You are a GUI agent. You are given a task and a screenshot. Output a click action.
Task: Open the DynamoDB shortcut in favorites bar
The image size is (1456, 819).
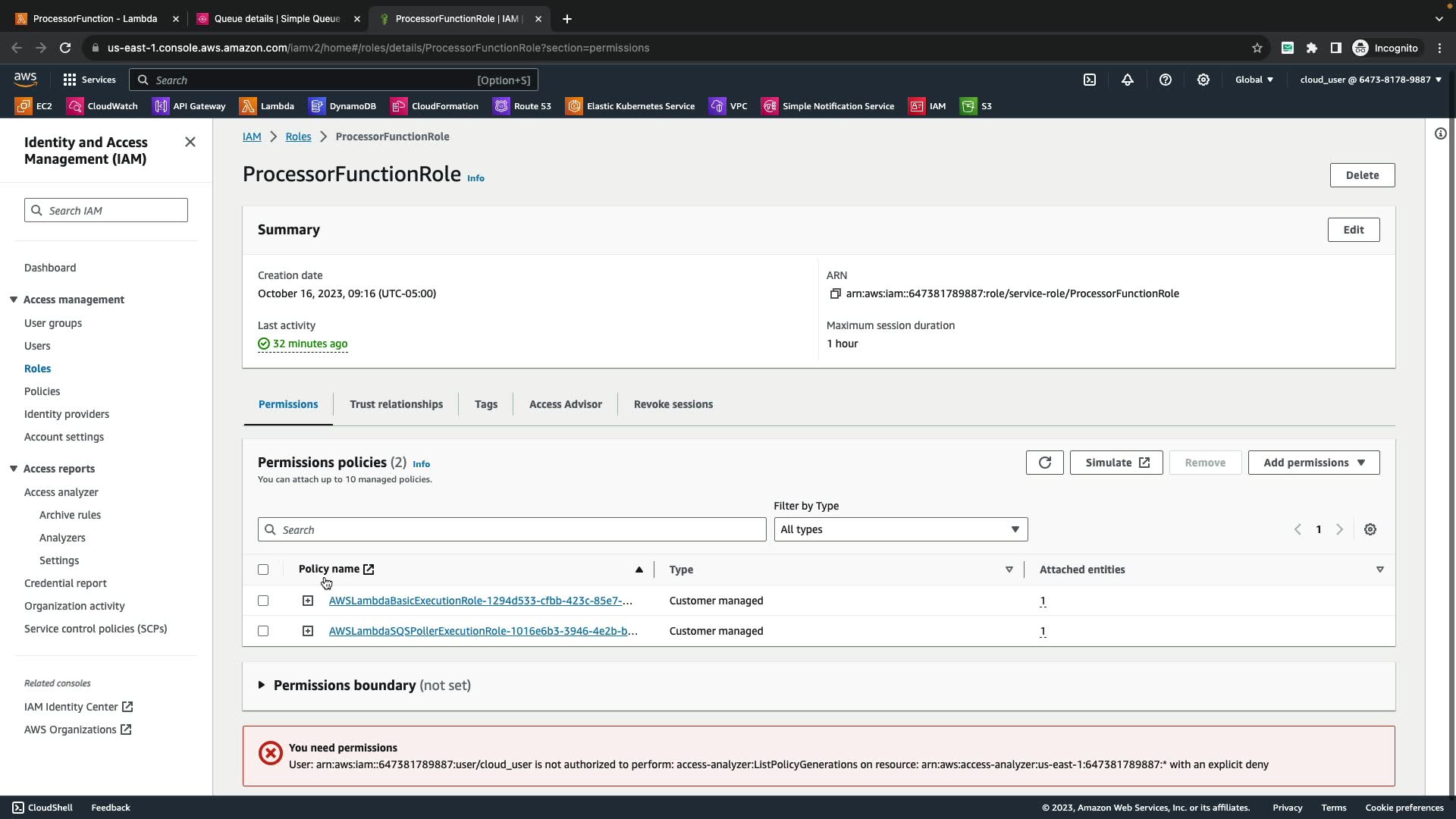(x=343, y=106)
